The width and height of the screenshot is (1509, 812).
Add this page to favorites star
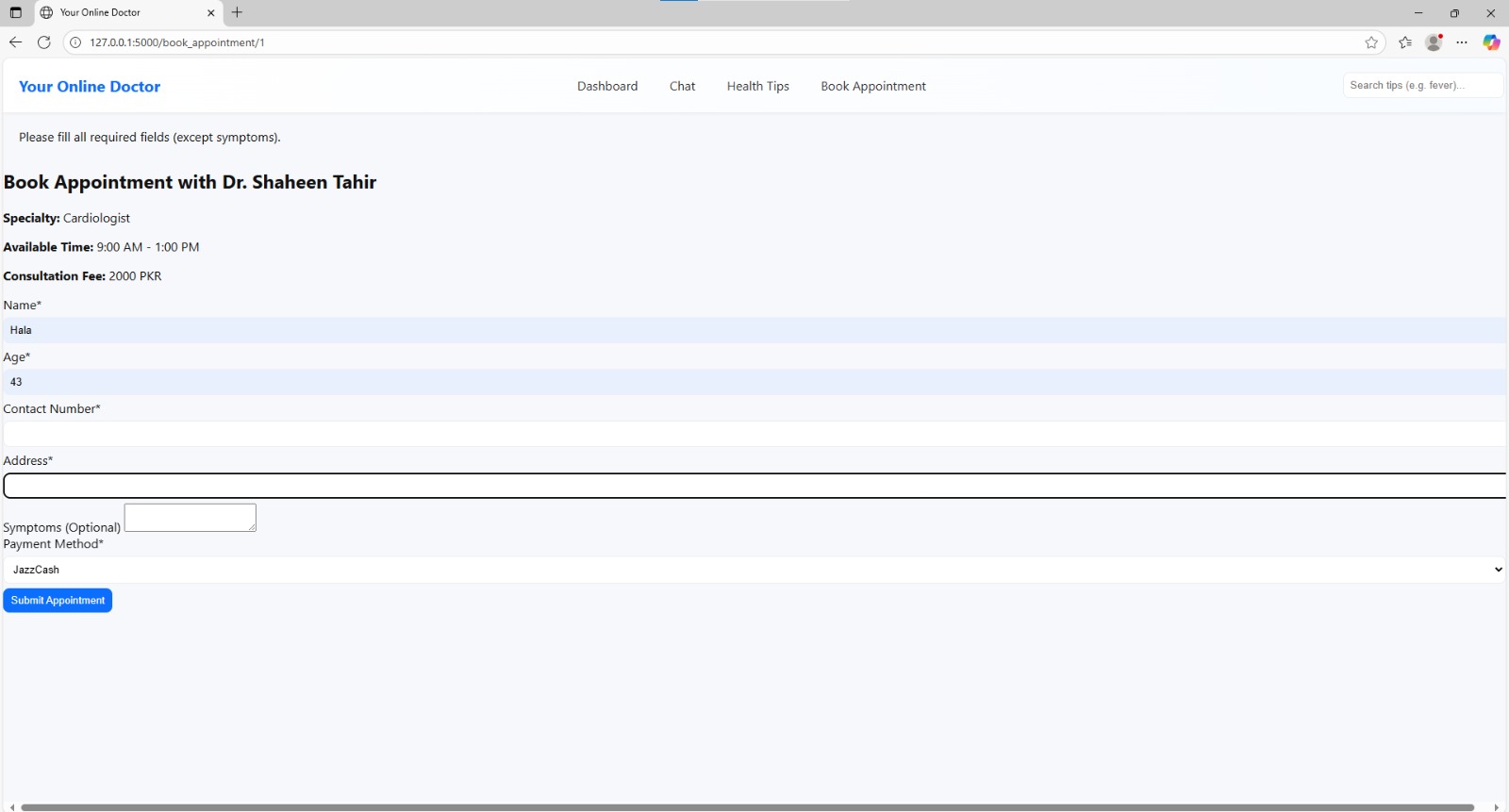(1371, 42)
